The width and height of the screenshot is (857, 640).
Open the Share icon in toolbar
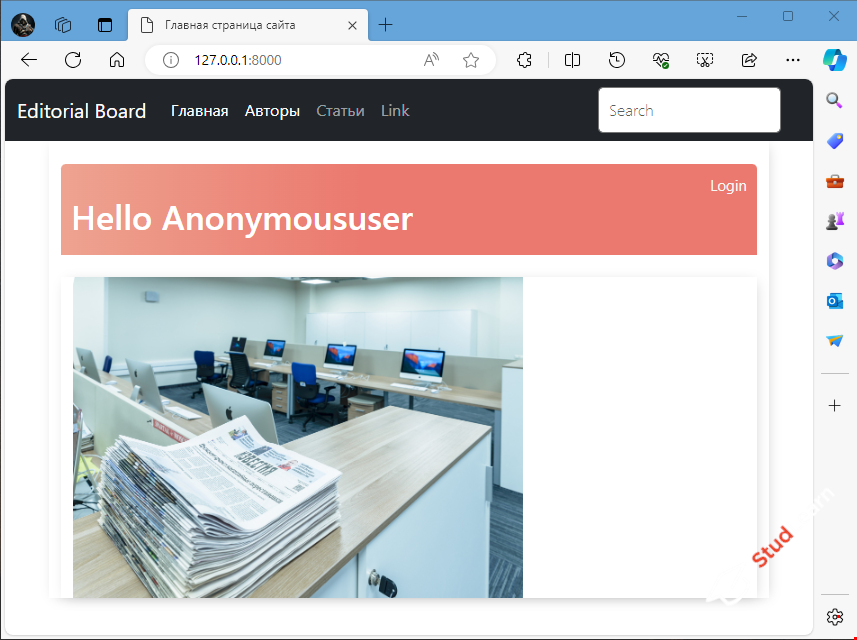[749, 60]
